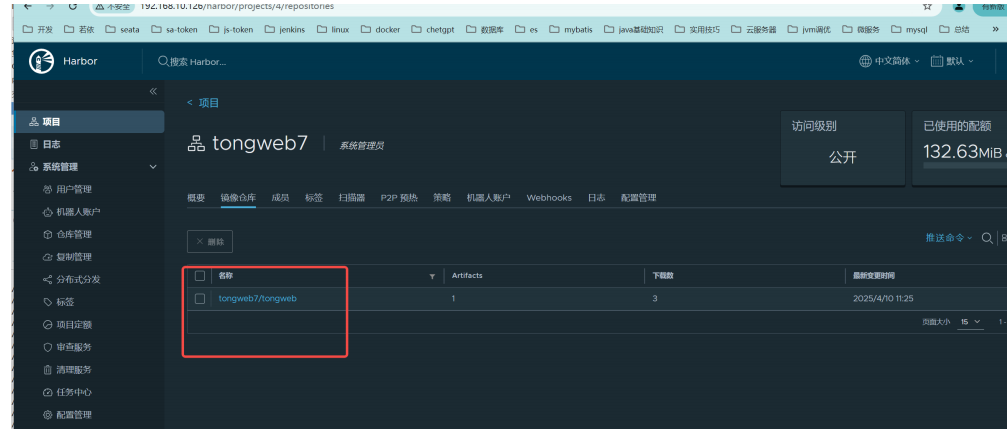
Task: Open the P2P 预热 tab
Action: [399, 198]
